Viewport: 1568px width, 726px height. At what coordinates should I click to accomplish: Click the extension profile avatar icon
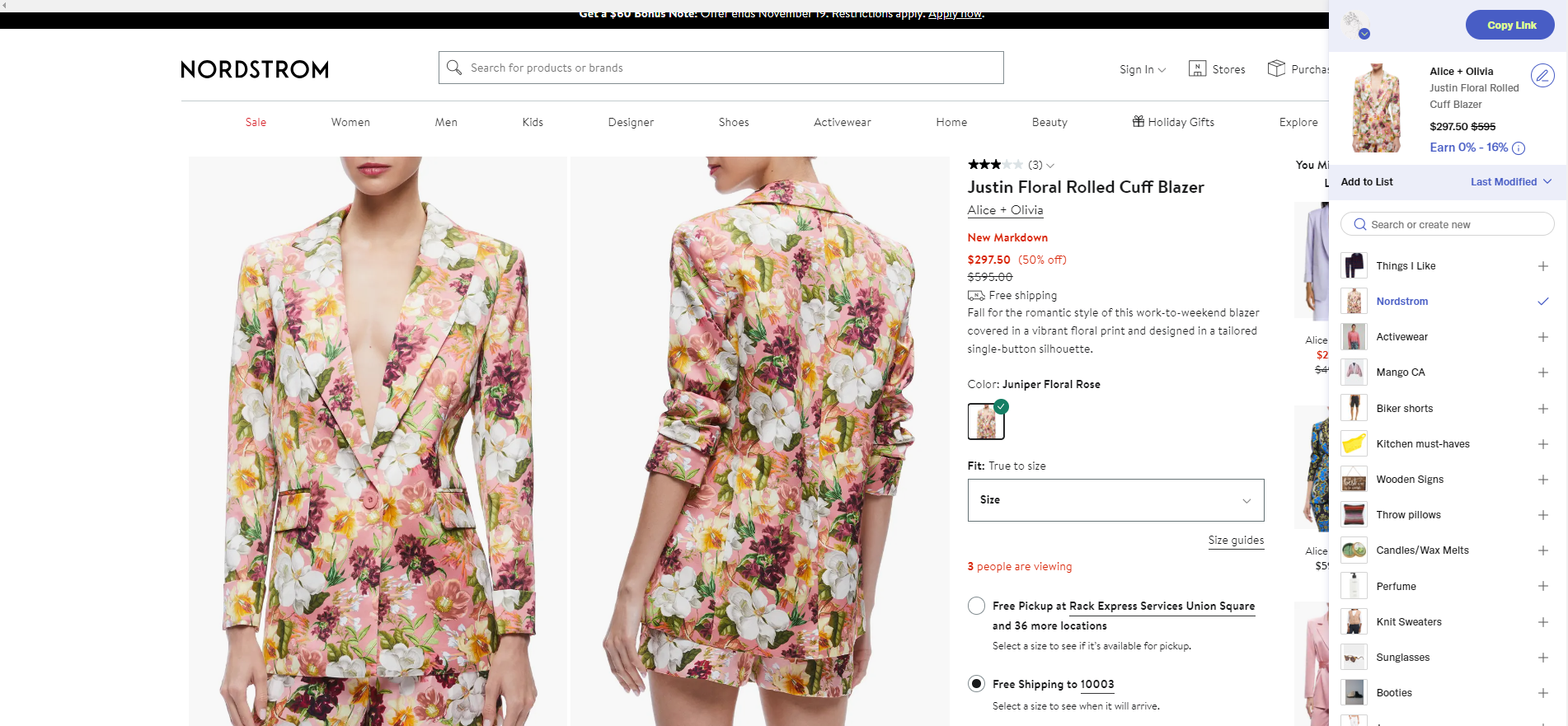1354,25
